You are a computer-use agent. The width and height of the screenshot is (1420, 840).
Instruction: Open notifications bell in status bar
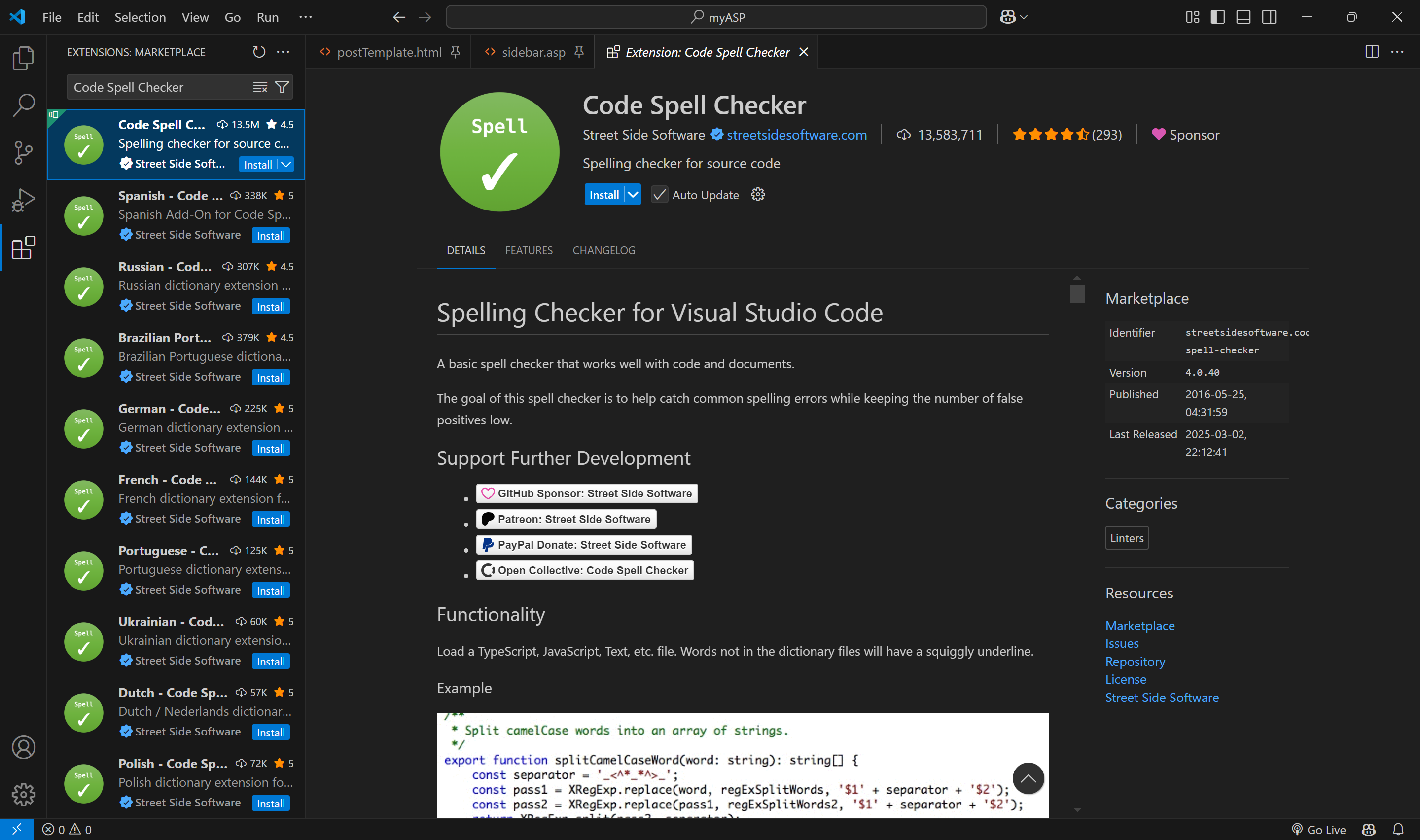[x=1398, y=829]
